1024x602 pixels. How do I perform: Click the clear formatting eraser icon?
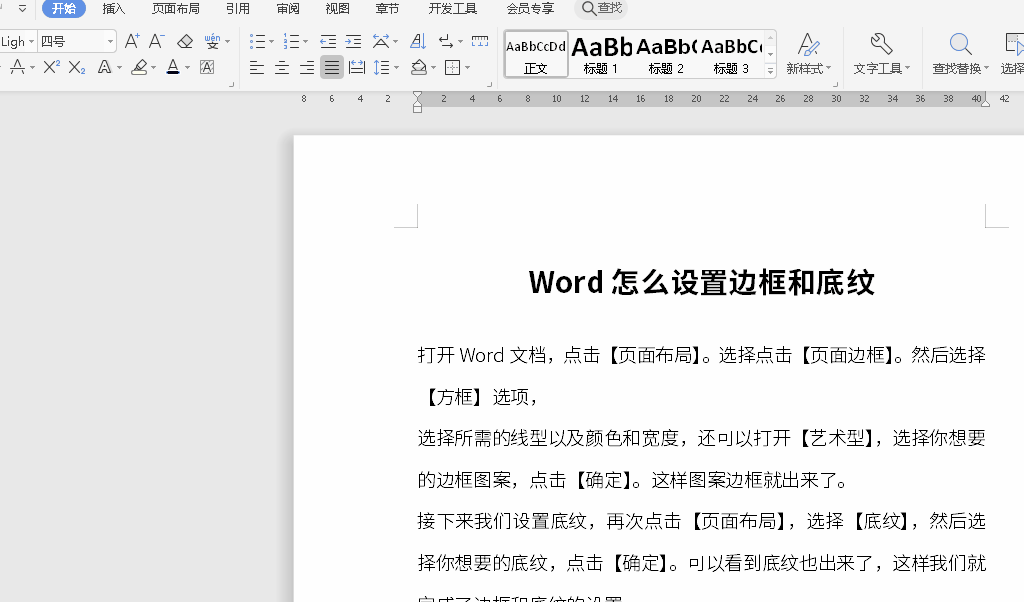point(185,42)
